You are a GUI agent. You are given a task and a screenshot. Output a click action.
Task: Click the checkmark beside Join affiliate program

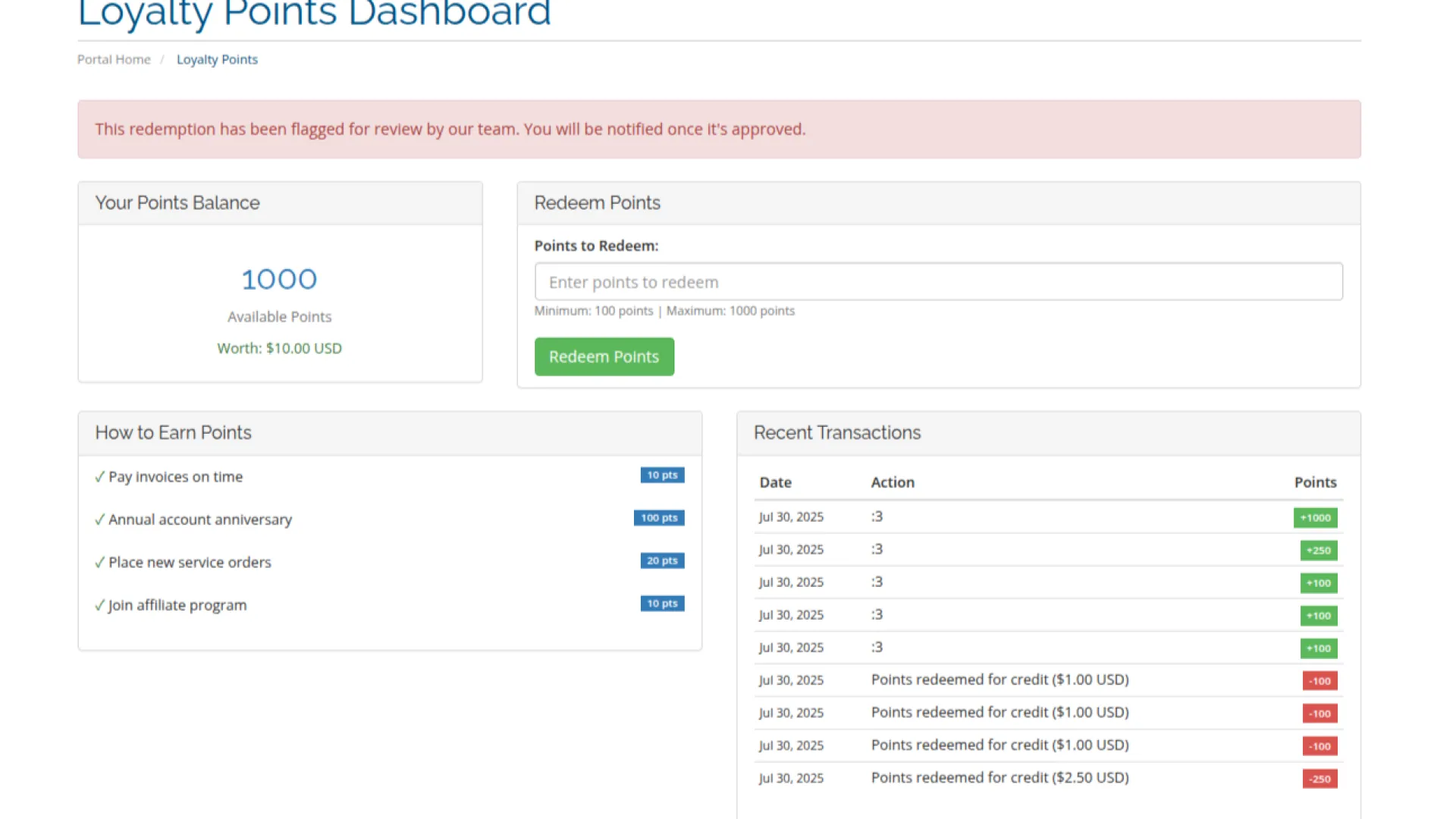[99, 605]
